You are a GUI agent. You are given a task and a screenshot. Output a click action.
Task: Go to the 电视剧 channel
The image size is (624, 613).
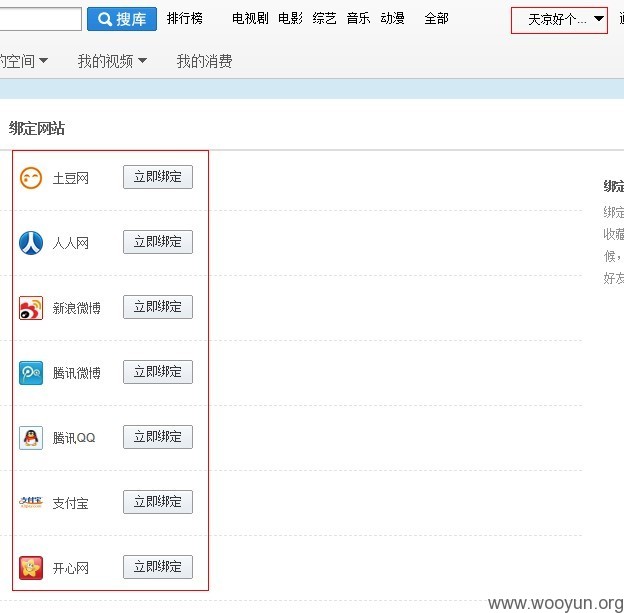coord(250,18)
